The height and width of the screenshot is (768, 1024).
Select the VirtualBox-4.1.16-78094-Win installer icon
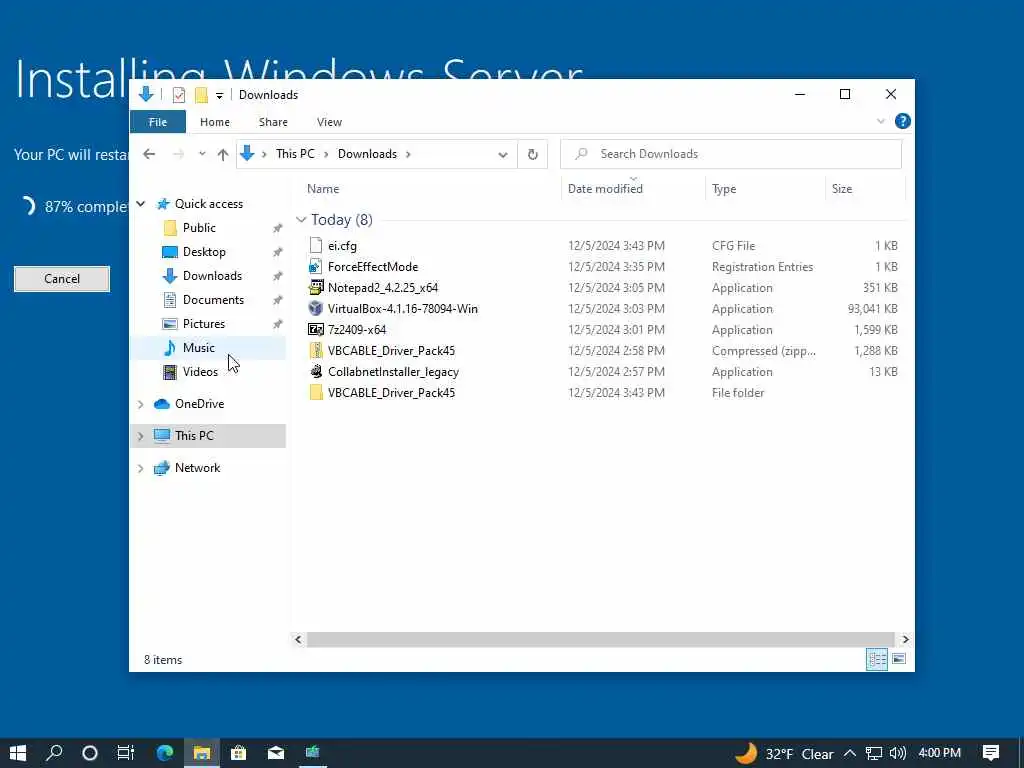click(x=316, y=308)
